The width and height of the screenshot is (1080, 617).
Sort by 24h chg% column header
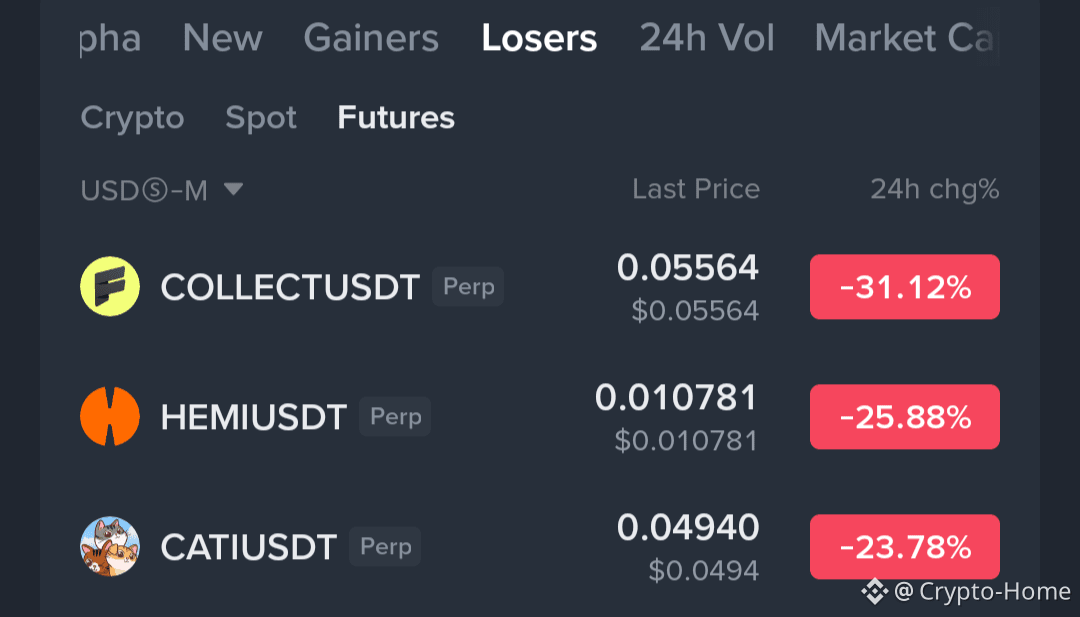(935, 189)
